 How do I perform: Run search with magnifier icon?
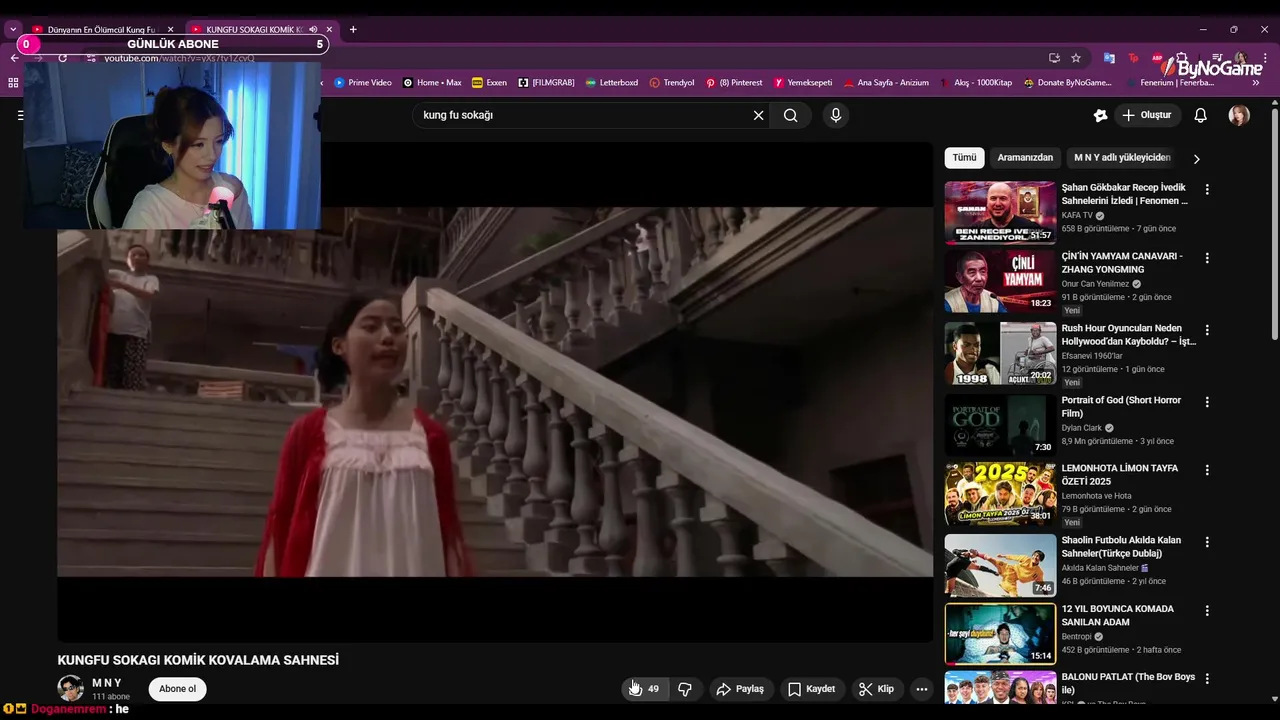790,115
